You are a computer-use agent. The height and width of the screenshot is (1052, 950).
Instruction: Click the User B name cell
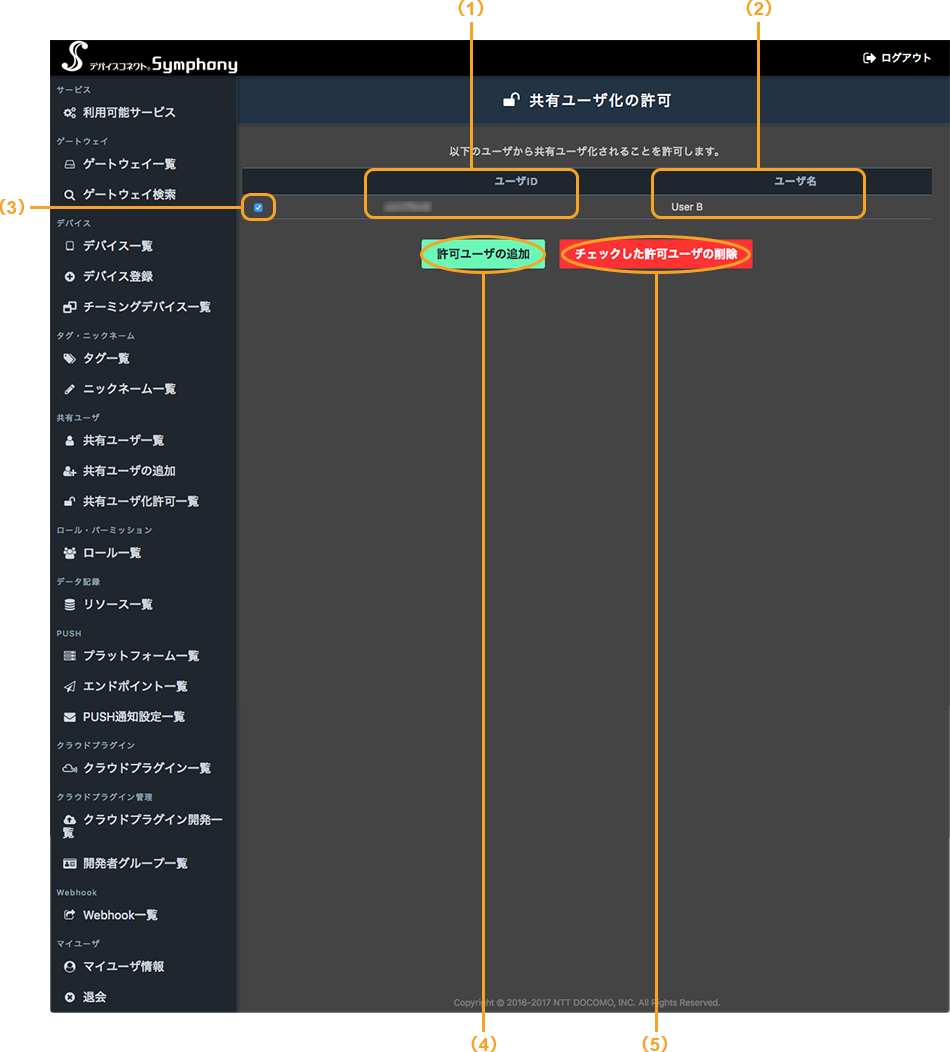pyautogui.click(x=687, y=207)
